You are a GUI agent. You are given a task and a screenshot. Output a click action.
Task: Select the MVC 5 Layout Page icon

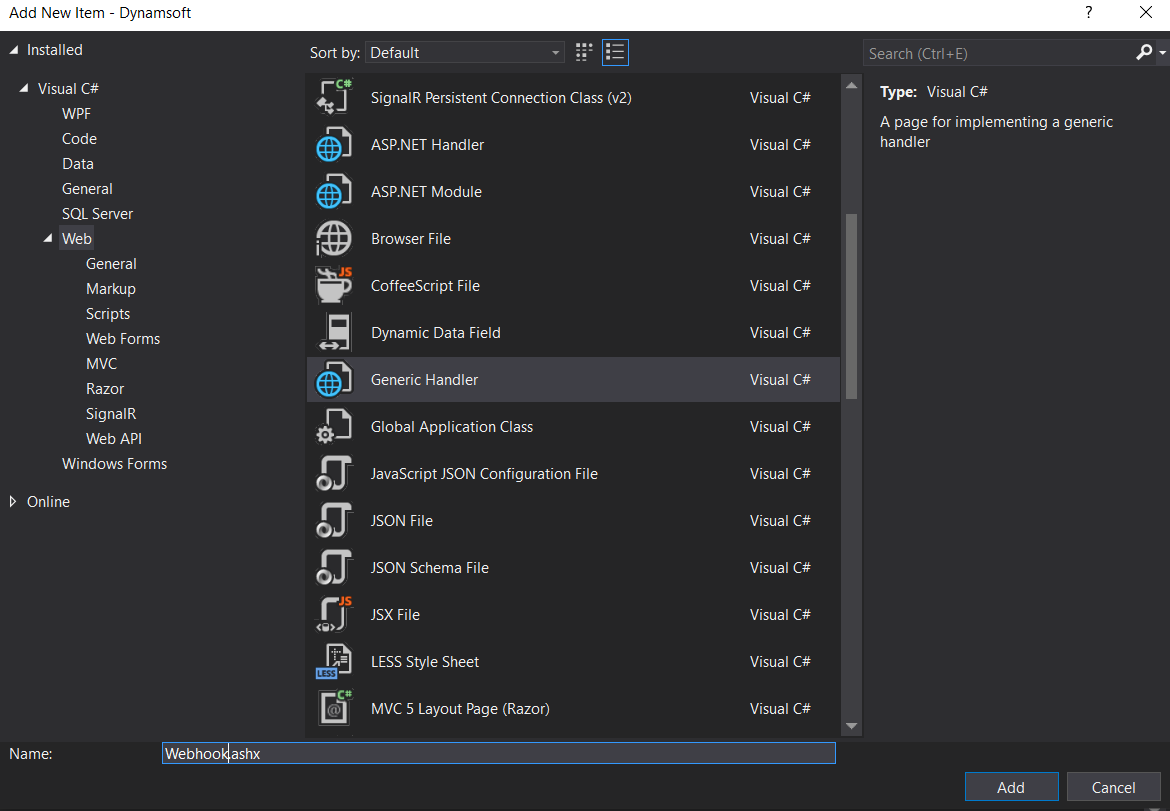click(334, 709)
